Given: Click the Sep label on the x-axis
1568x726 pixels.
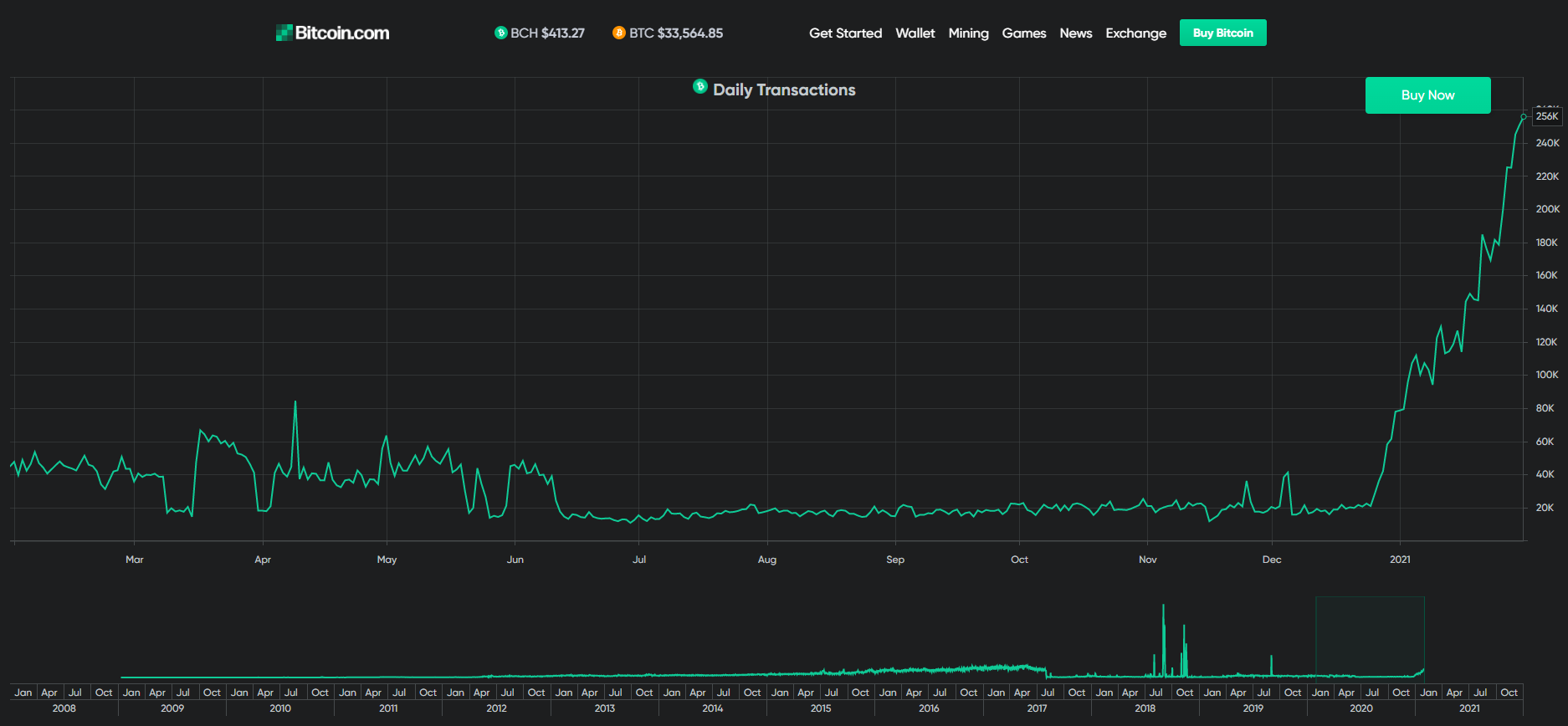Looking at the screenshot, I should [895, 560].
